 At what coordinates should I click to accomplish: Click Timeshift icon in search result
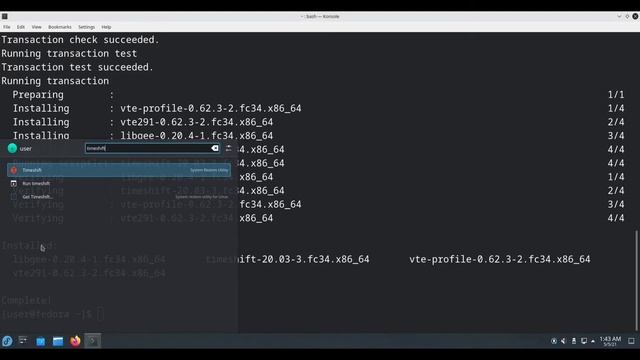14,170
